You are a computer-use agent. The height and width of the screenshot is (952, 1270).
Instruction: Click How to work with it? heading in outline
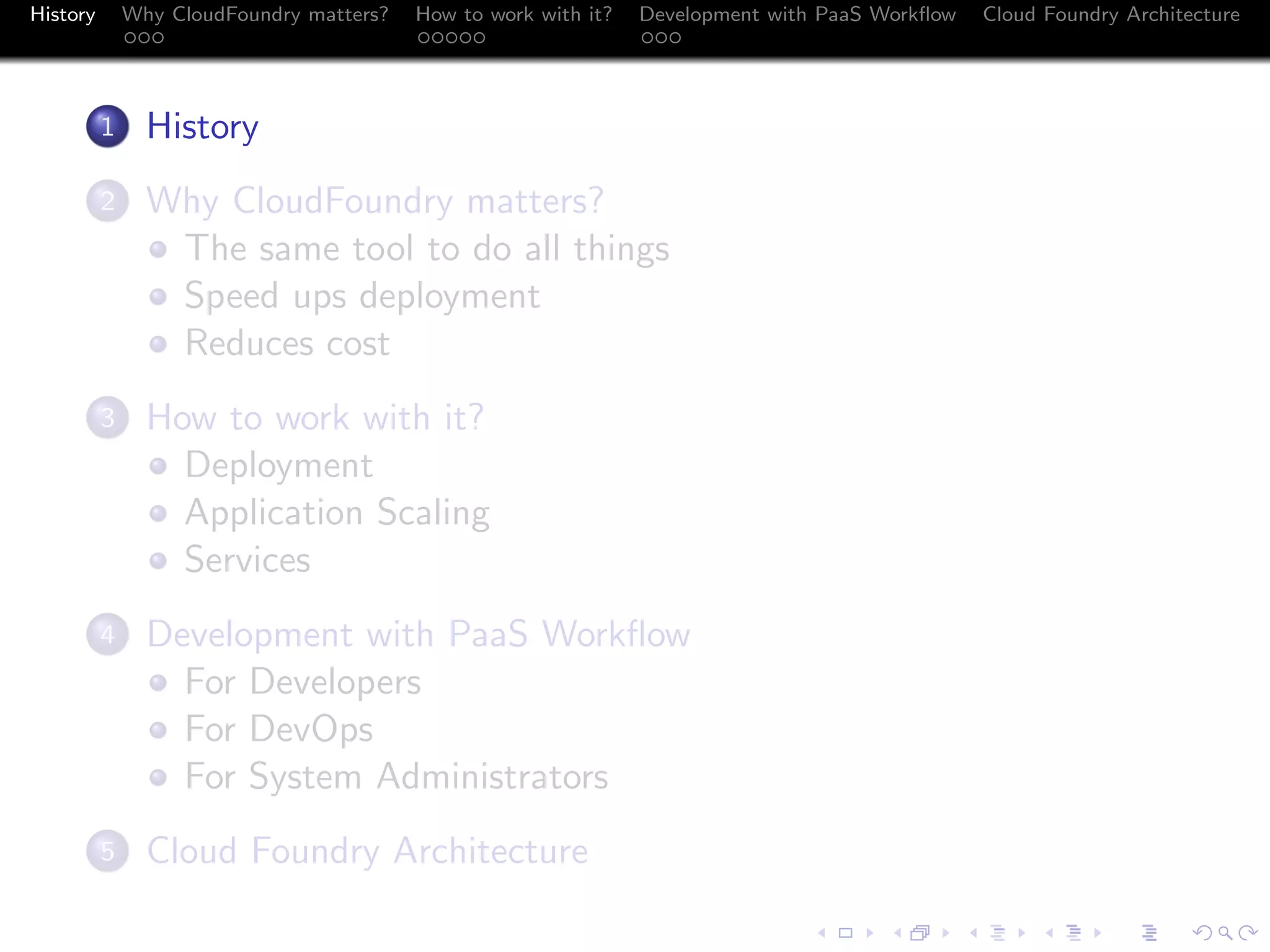[315, 417]
